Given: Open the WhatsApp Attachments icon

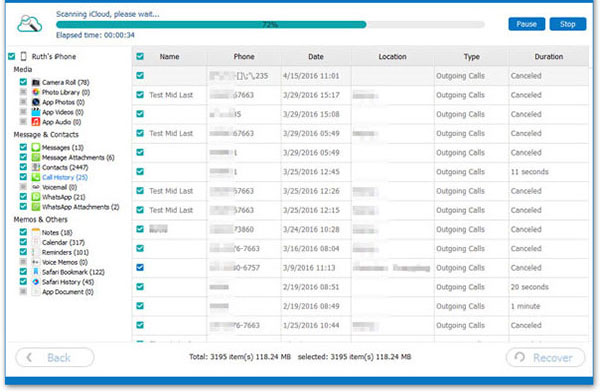Looking at the screenshot, I should (x=36, y=207).
